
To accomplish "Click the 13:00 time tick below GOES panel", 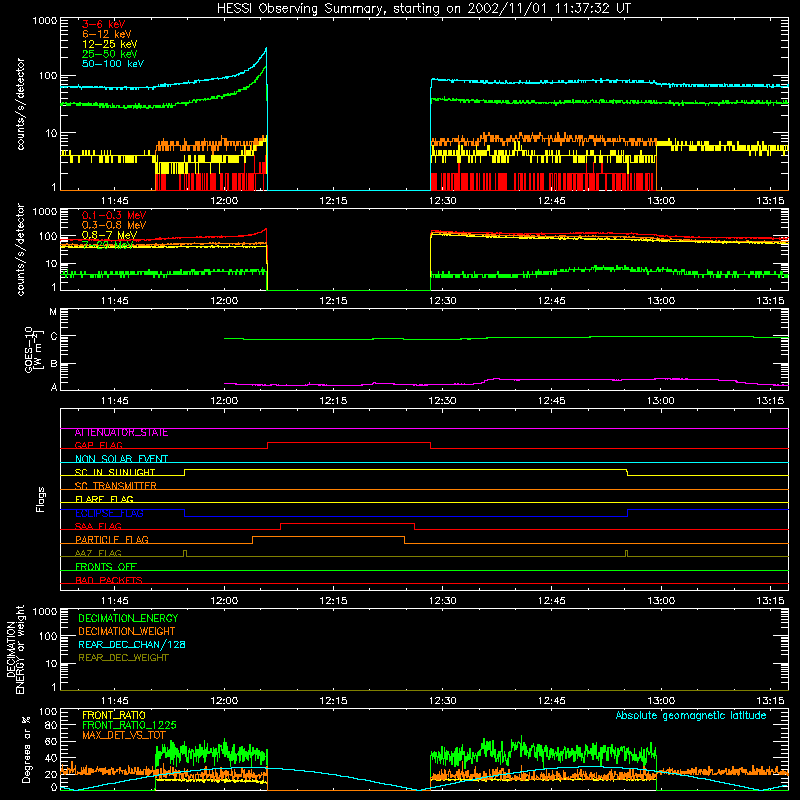I will (661, 401).
